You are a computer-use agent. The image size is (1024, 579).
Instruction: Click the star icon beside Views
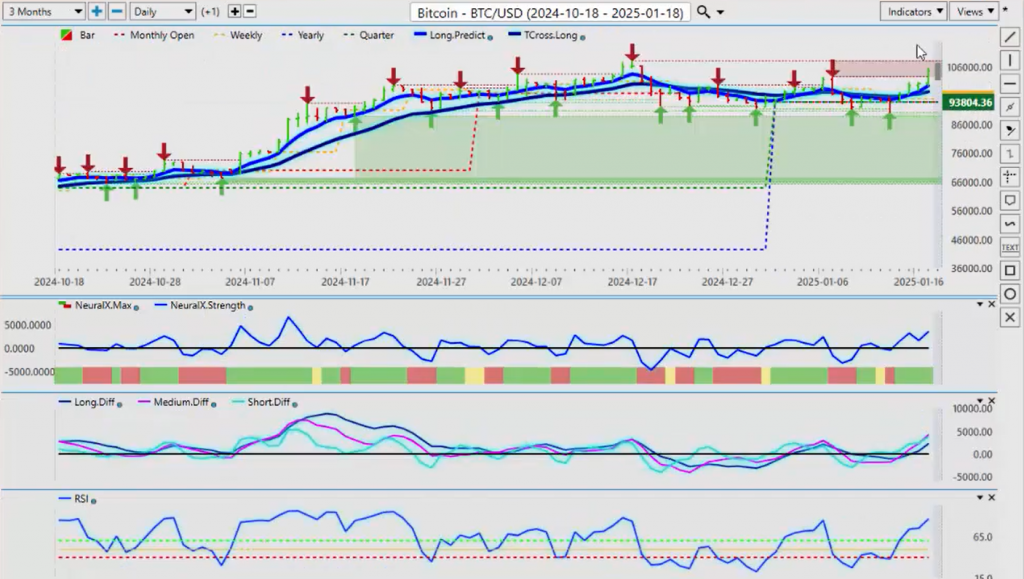tap(1004, 10)
